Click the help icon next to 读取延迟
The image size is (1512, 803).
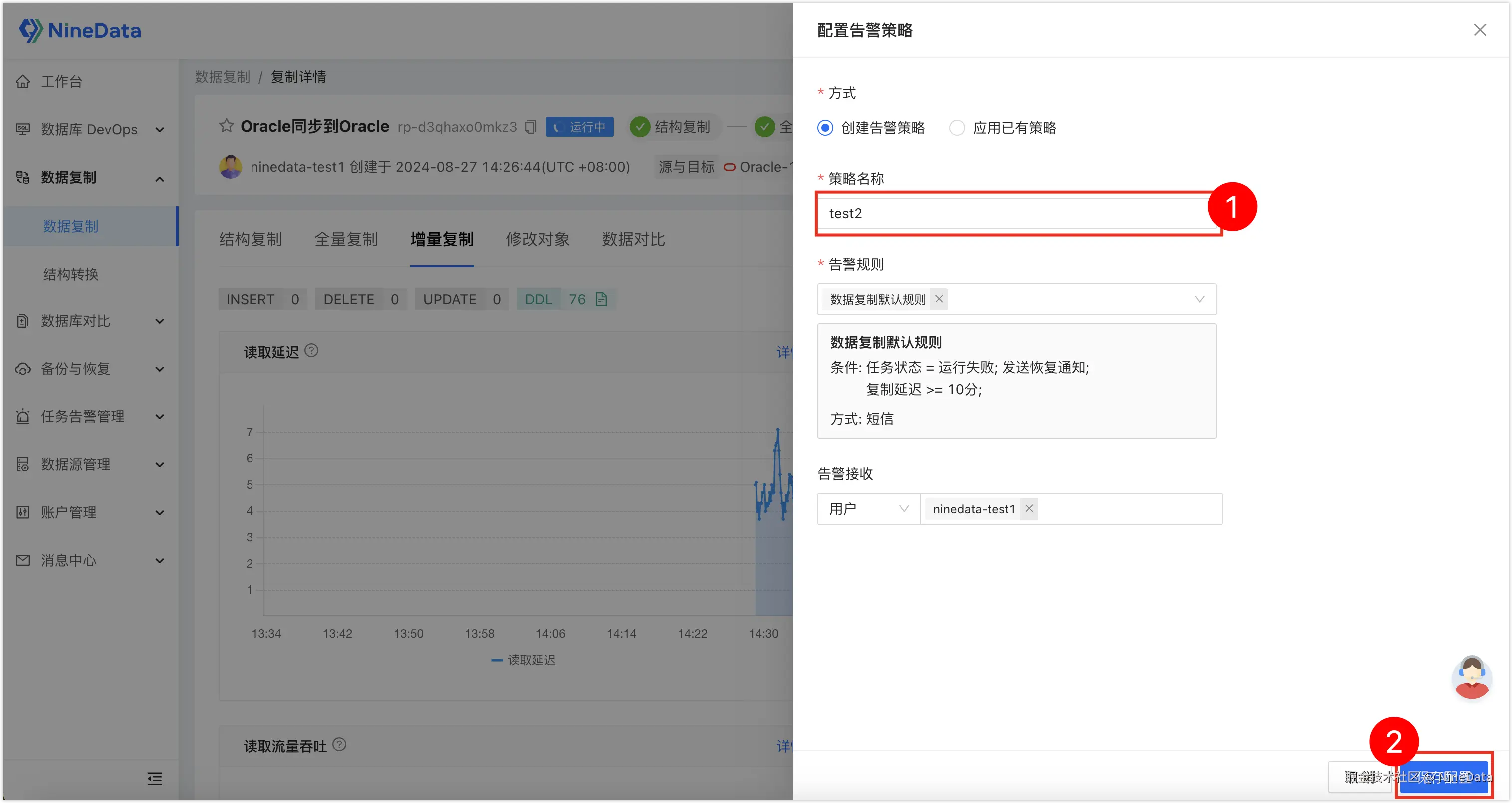point(312,350)
